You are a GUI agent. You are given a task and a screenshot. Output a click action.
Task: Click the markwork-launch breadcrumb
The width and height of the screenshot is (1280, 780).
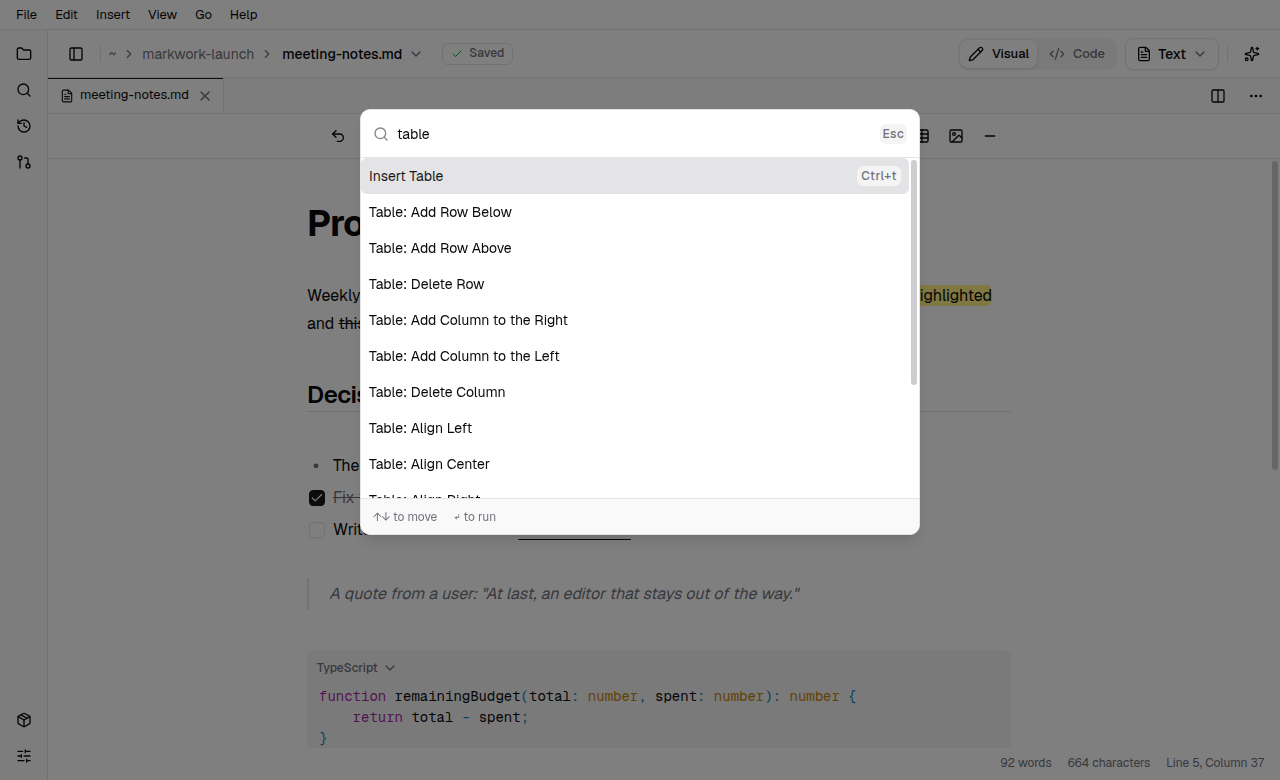[198, 54]
